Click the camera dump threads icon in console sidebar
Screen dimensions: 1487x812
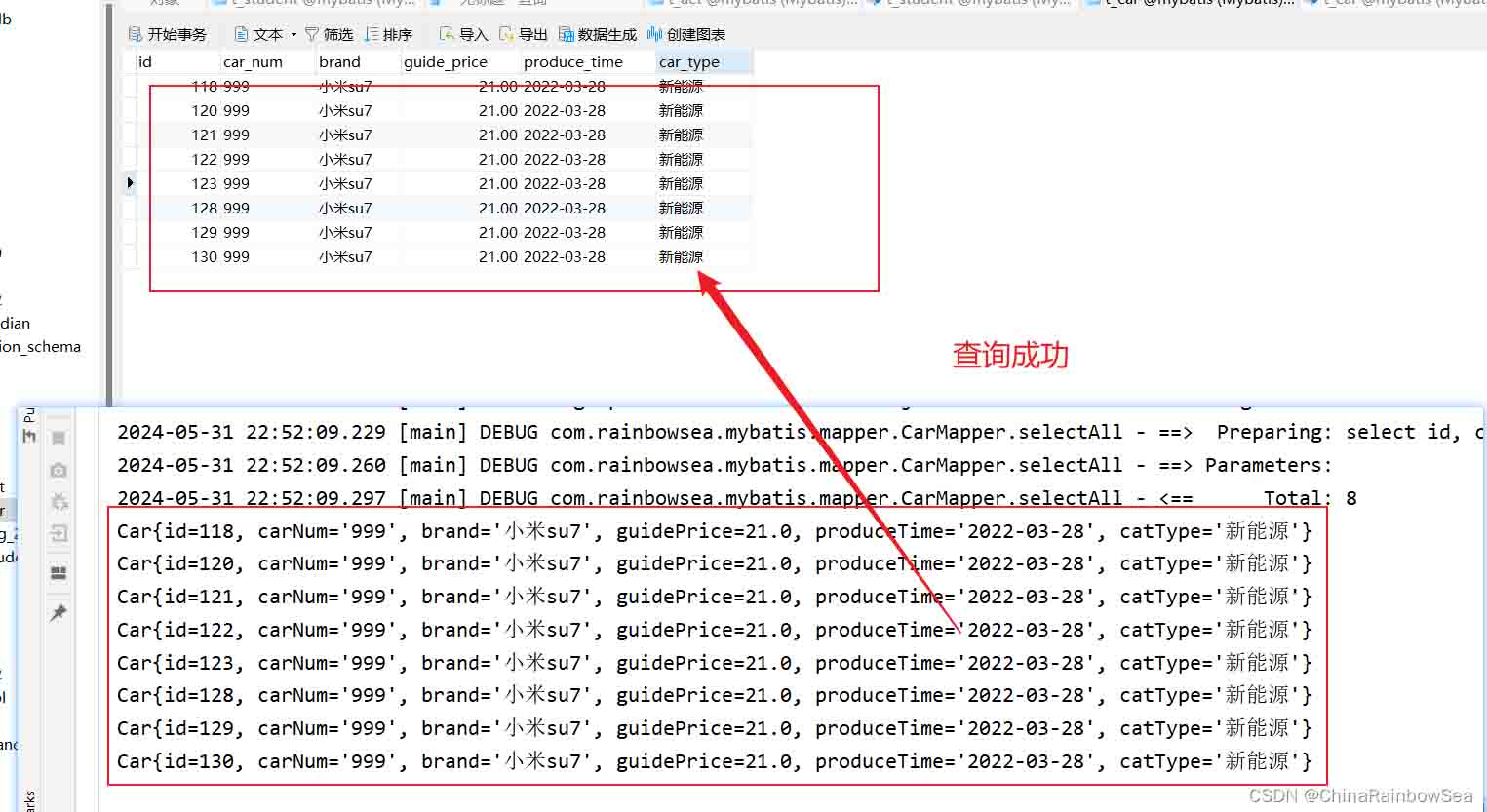[59, 470]
